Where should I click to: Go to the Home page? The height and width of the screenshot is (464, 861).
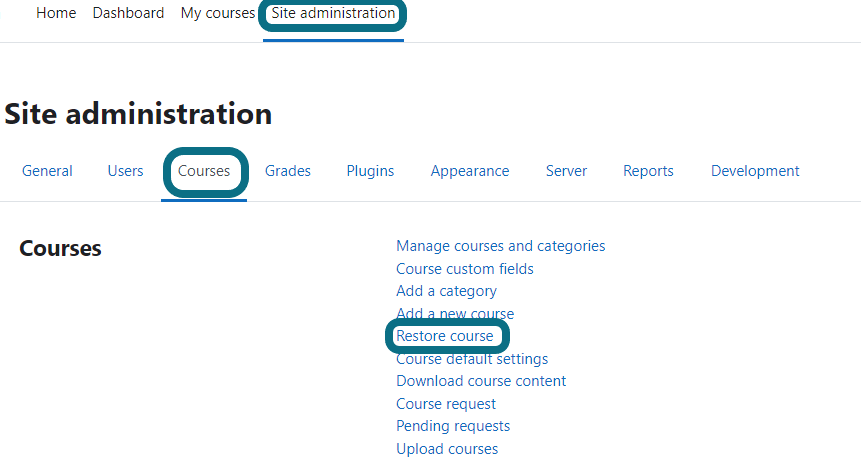[56, 13]
